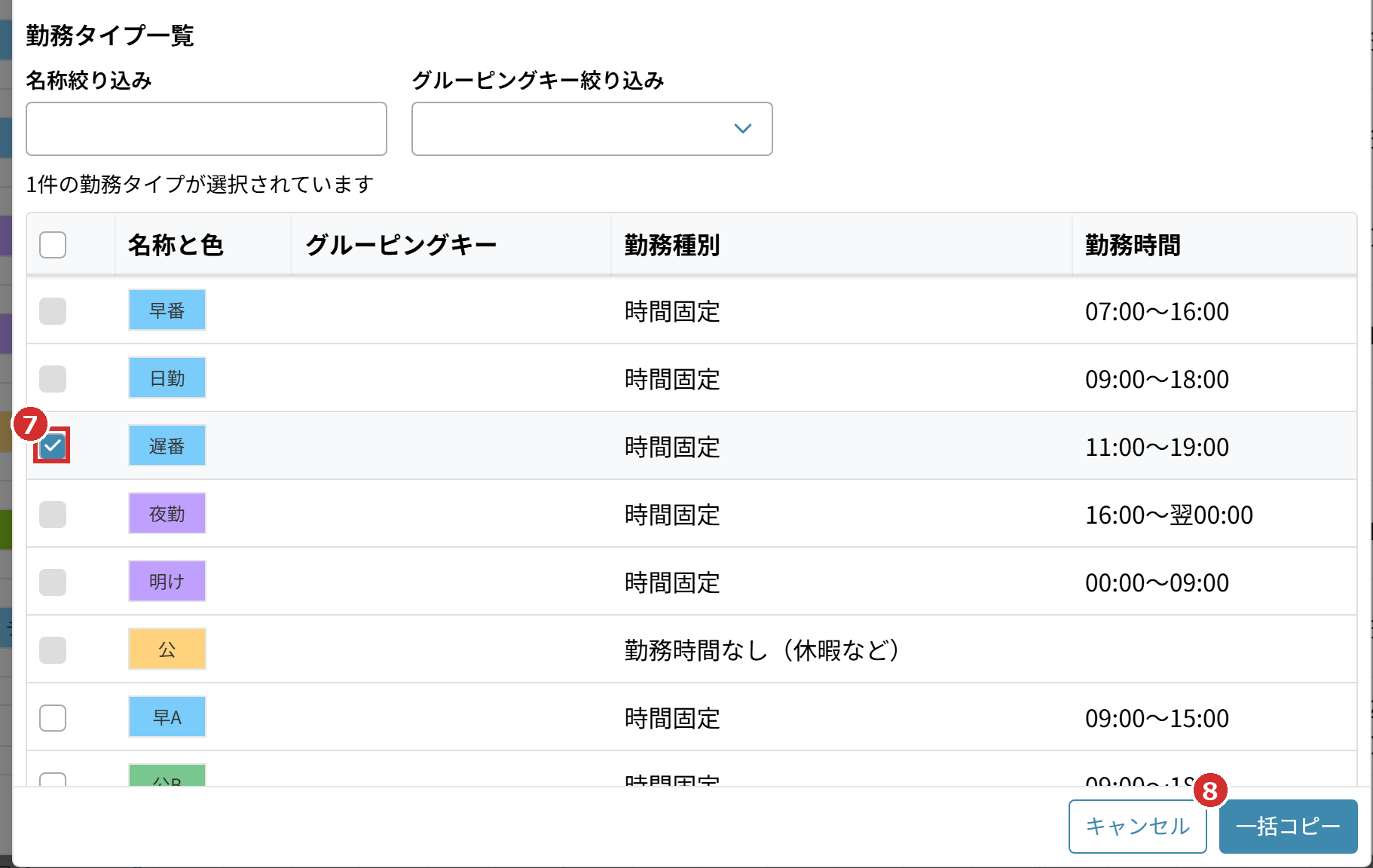Focus the 名称絞り込み input field

click(x=206, y=129)
